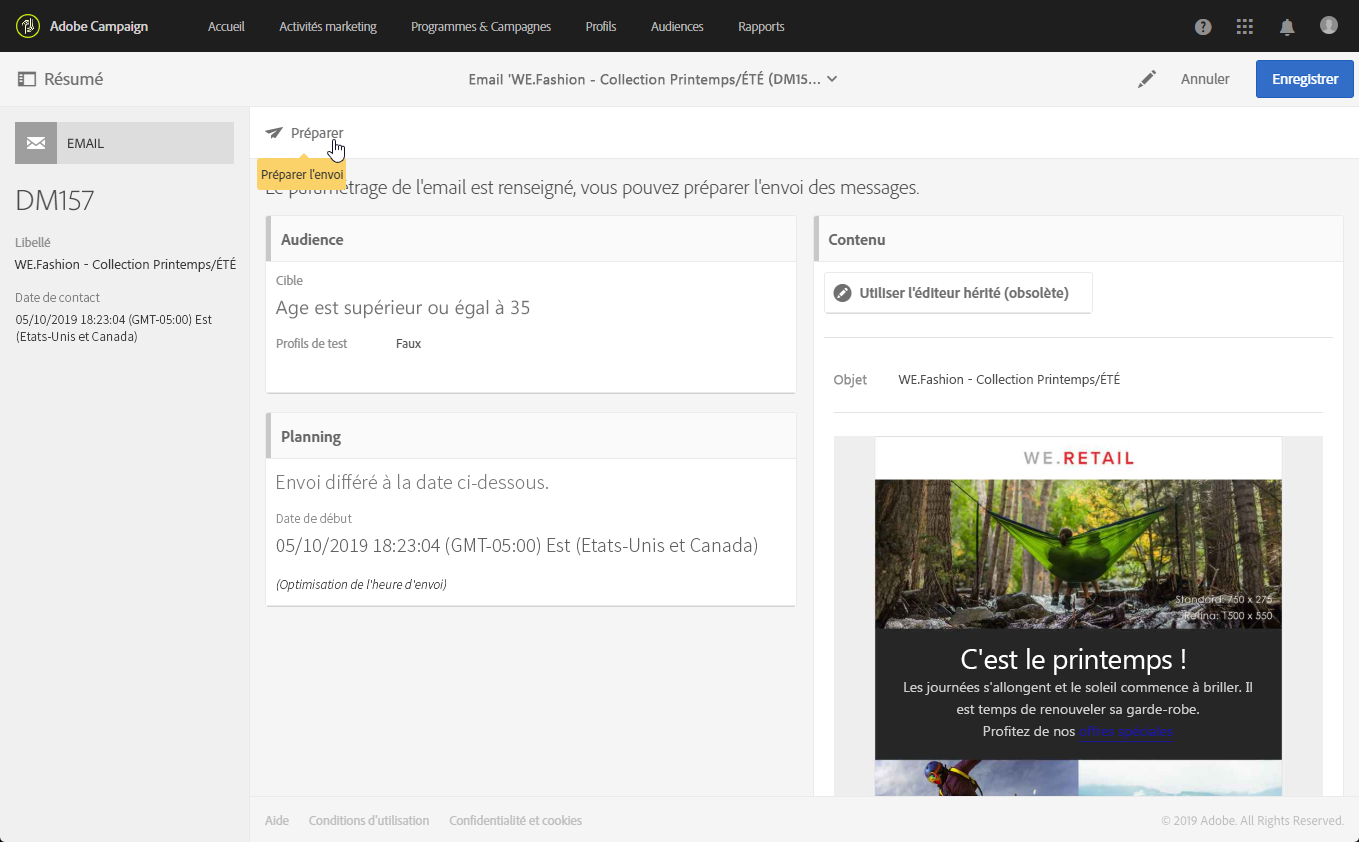The width and height of the screenshot is (1359, 842).
Task: Click Utiliser l'éditeur hérité (obsolète) button
Action: point(958,293)
